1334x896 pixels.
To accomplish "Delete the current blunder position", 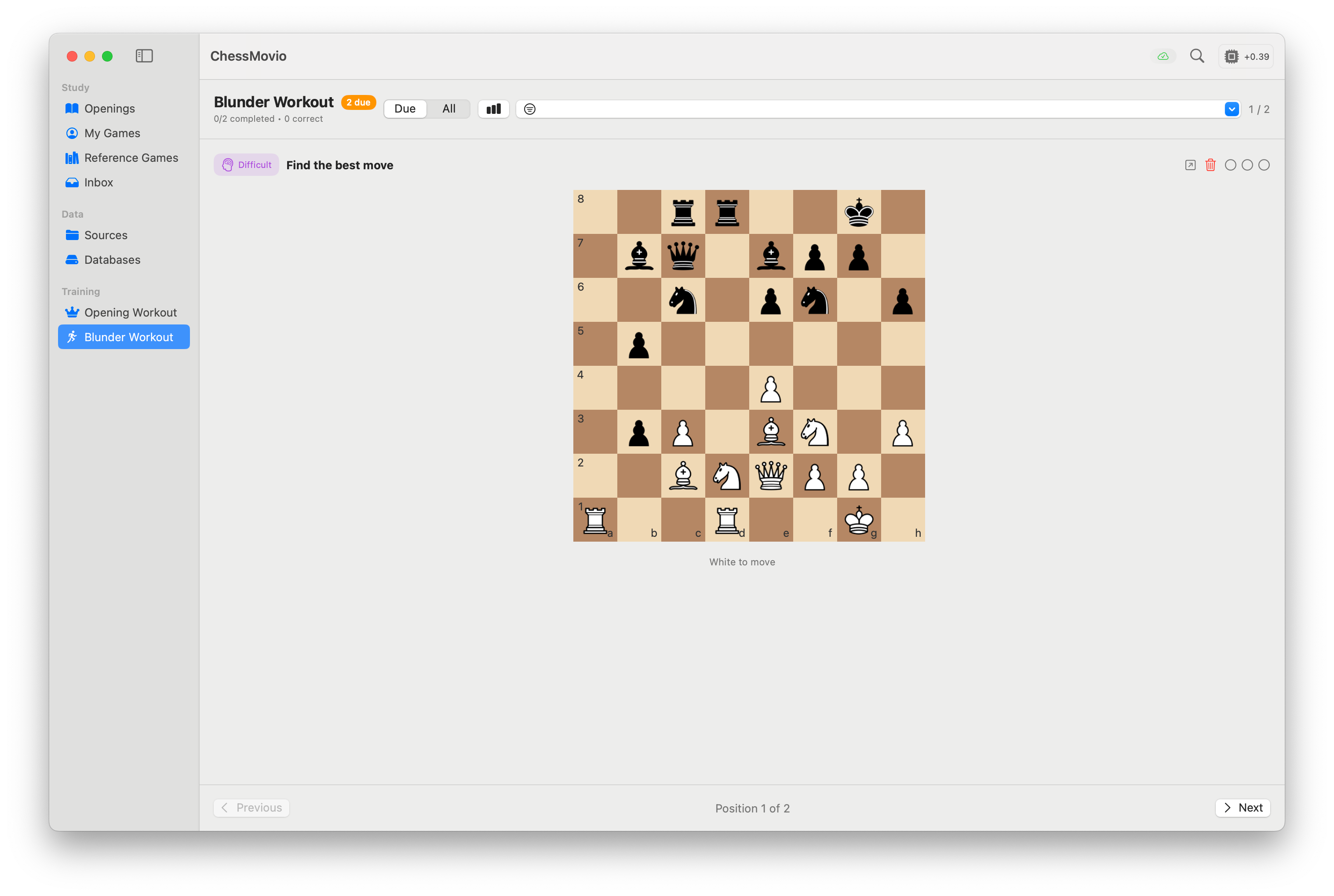I will click(x=1210, y=164).
